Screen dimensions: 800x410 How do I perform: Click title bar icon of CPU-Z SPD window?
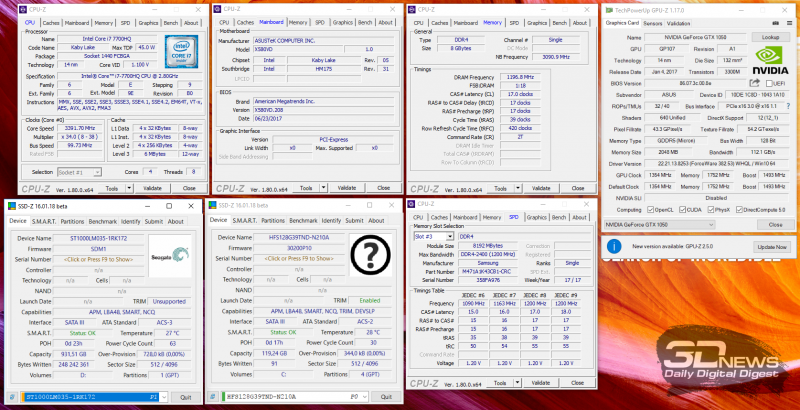412,204
